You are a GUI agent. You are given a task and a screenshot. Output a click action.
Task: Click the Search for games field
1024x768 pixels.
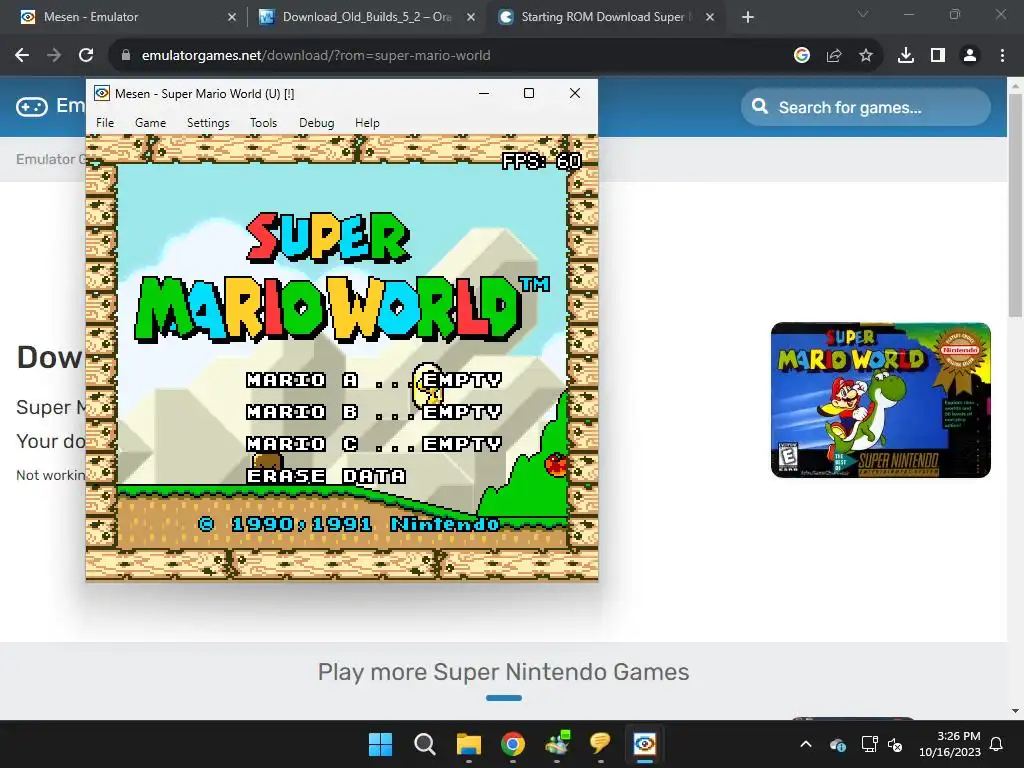(x=866, y=107)
